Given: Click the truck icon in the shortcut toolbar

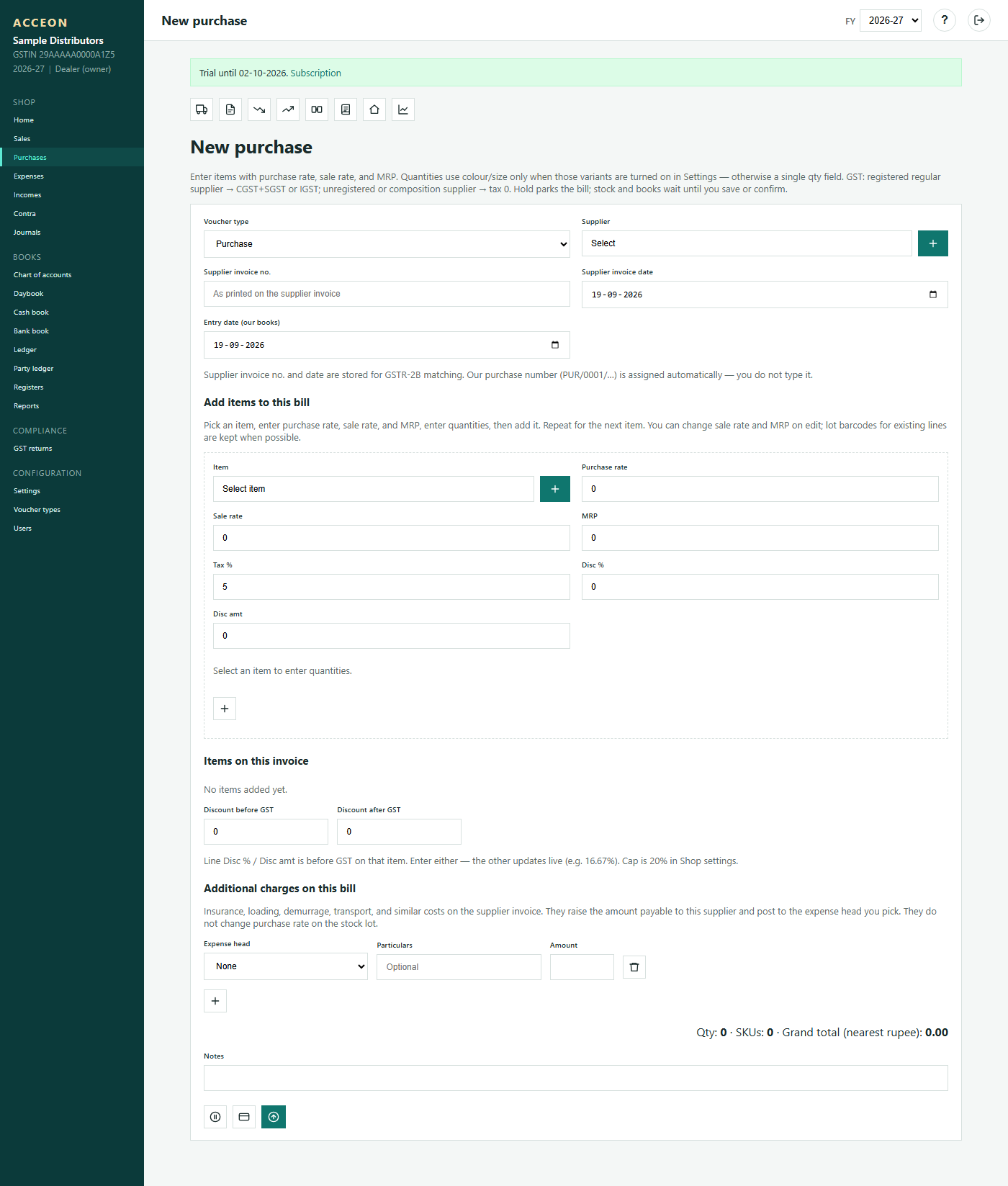Looking at the screenshot, I should point(202,109).
